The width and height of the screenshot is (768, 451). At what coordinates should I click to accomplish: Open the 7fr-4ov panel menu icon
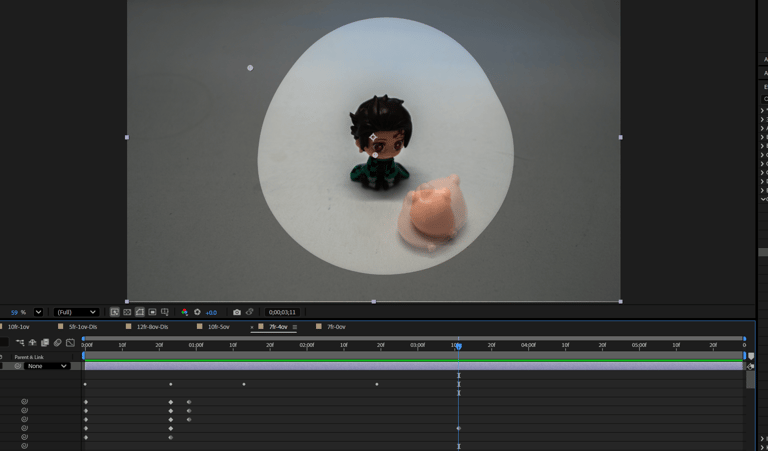tap(295, 327)
